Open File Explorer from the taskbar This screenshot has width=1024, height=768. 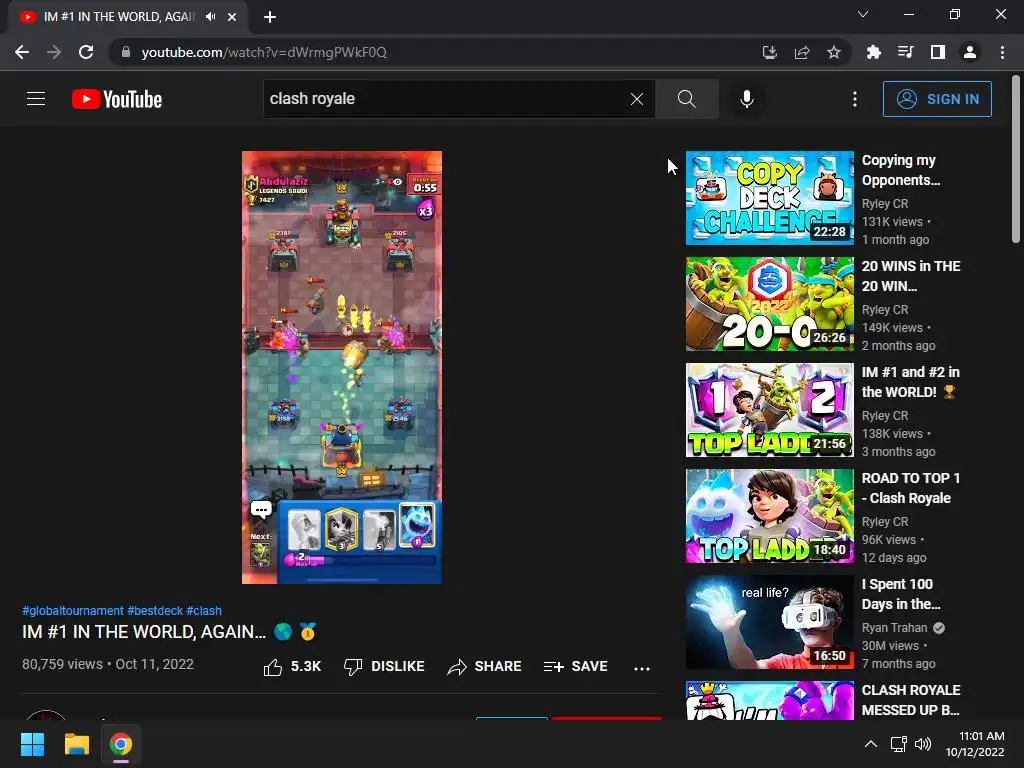coord(76,744)
